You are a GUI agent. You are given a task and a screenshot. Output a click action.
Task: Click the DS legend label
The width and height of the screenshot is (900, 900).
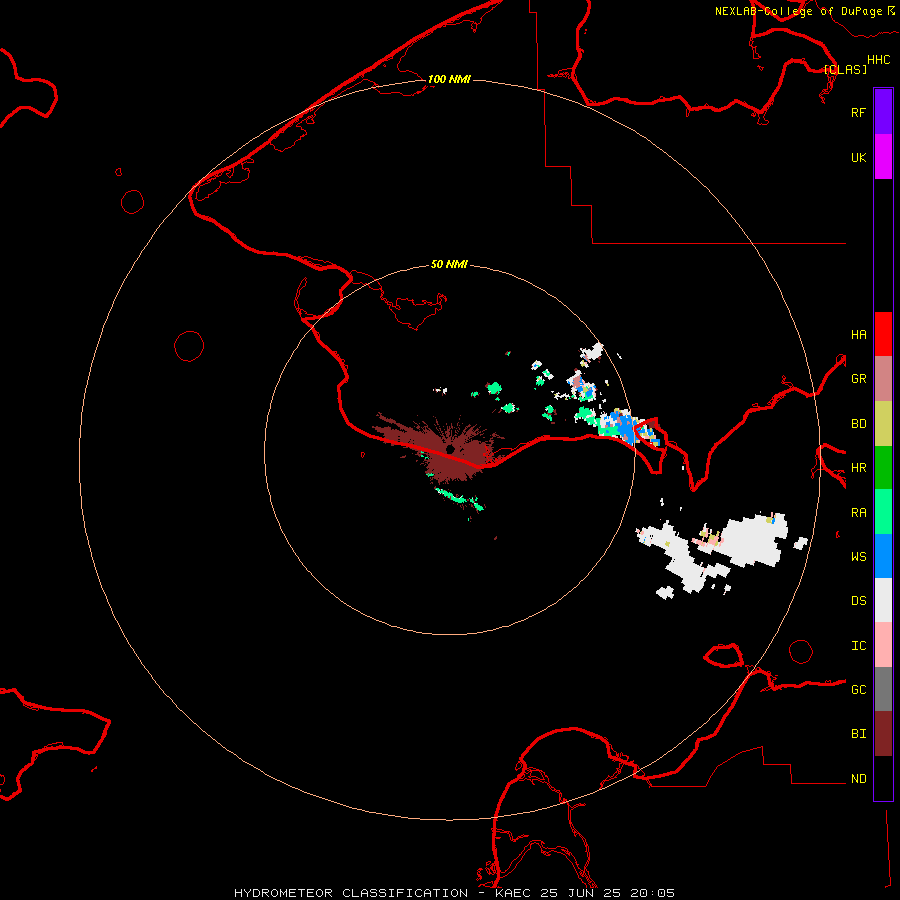pyautogui.click(x=858, y=600)
